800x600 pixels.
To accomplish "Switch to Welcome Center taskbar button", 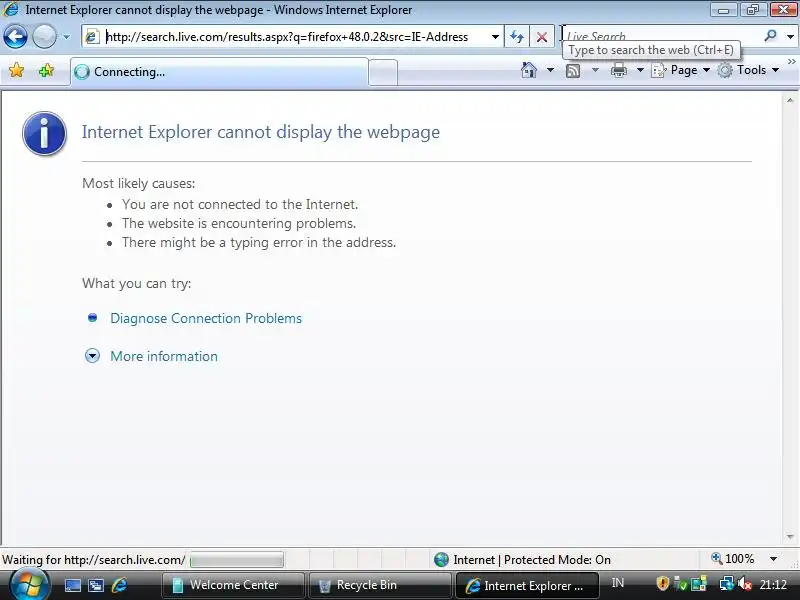I will [x=233, y=585].
